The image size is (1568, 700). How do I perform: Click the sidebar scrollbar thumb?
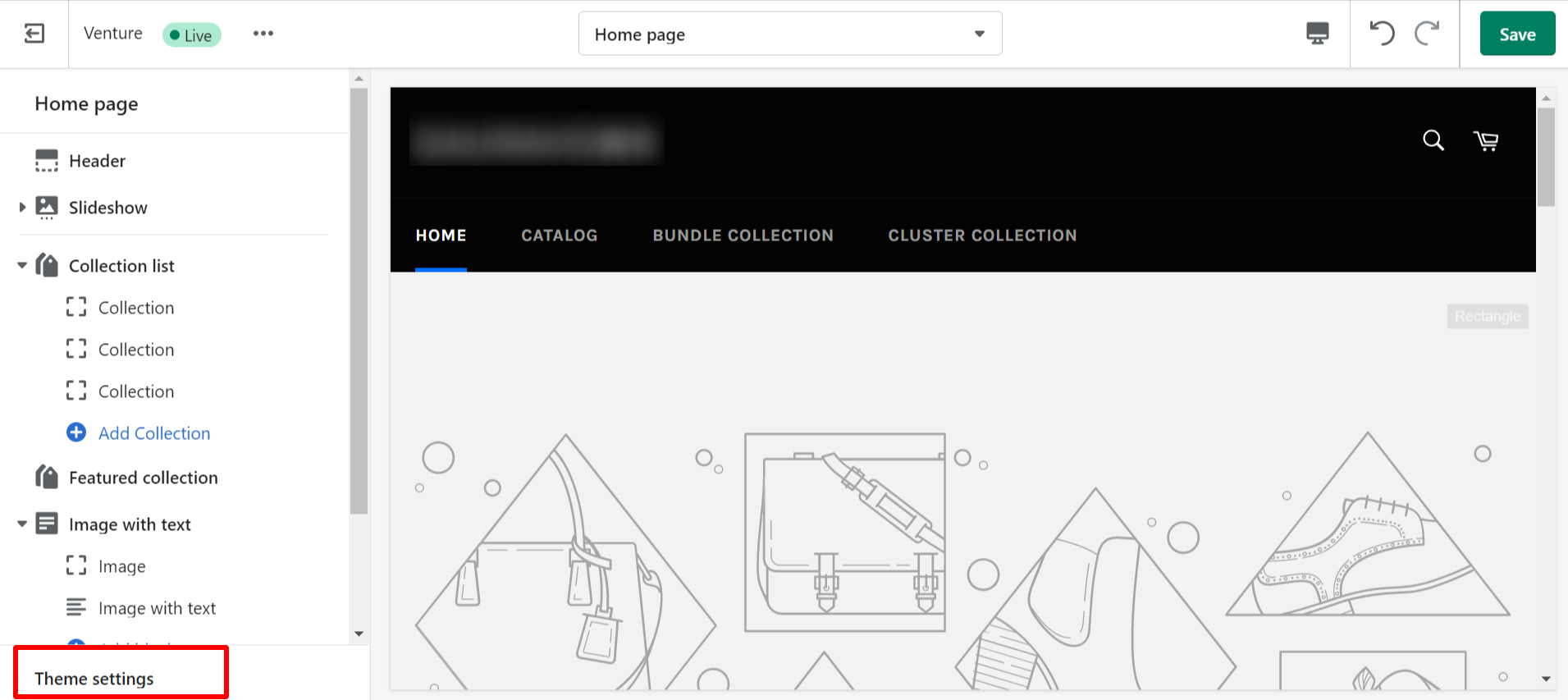pyautogui.click(x=359, y=300)
